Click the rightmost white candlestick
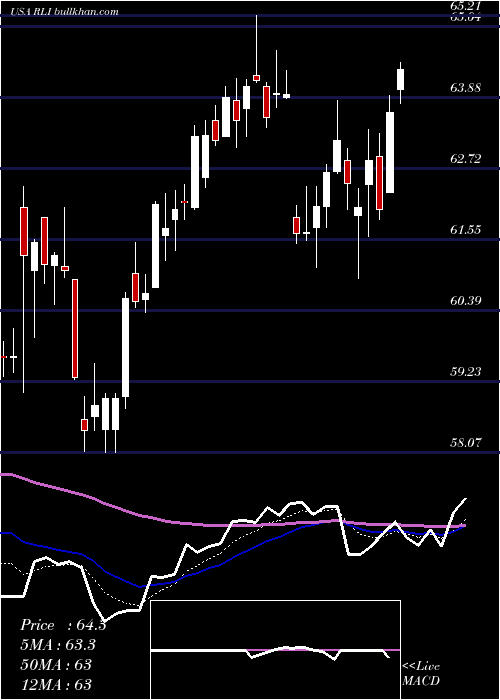Viewport: 500px width, 700px height. (x=400, y=79)
